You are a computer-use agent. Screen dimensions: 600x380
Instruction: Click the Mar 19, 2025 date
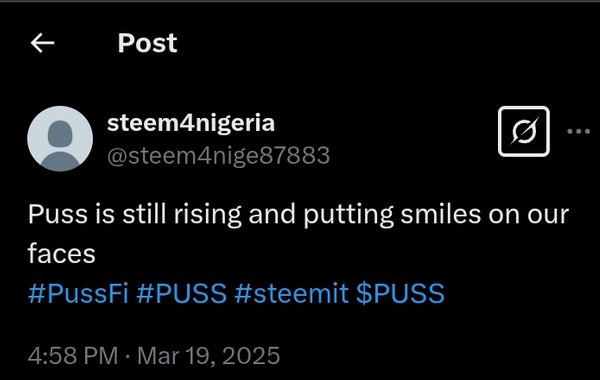click(209, 356)
